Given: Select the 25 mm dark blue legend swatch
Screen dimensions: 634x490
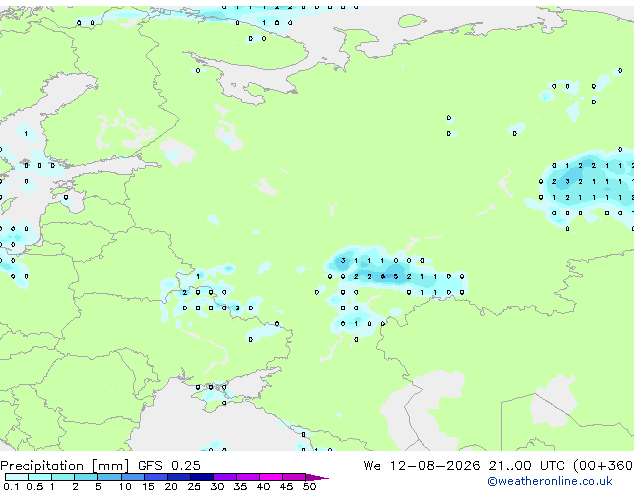Looking at the screenshot, I should click(x=202, y=477).
